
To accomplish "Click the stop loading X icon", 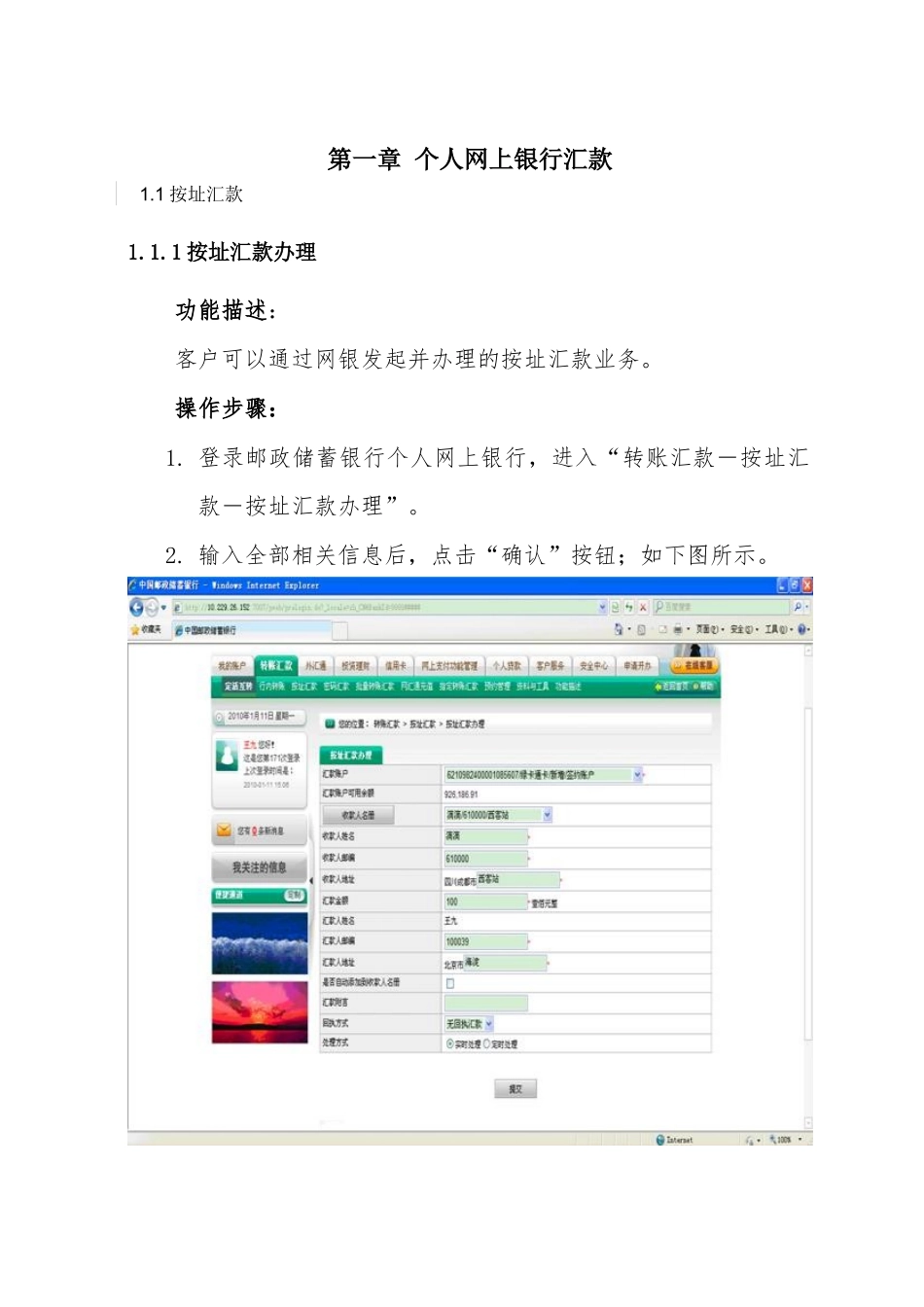I will [643, 607].
